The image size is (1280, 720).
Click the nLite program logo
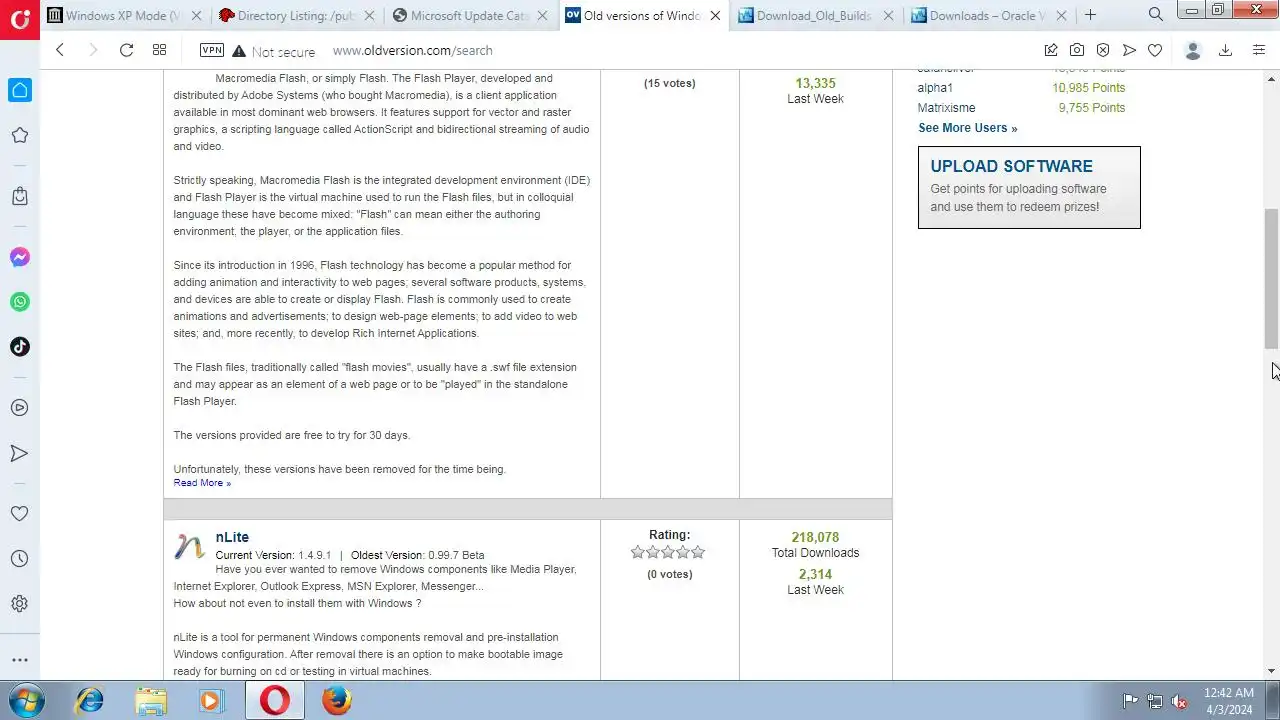pos(190,546)
